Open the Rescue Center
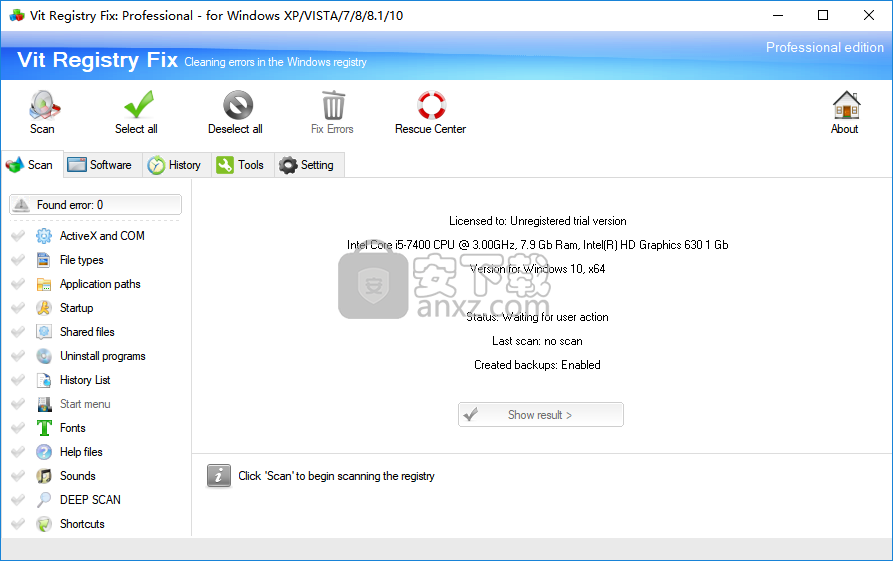 [x=431, y=112]
